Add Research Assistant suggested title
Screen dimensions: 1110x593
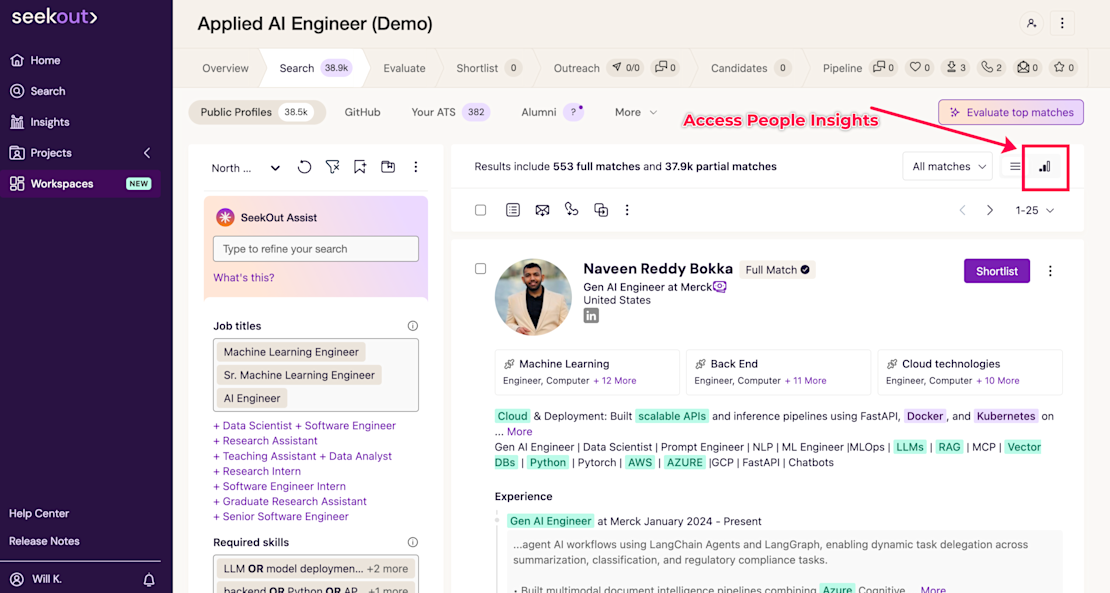[265, 440]
